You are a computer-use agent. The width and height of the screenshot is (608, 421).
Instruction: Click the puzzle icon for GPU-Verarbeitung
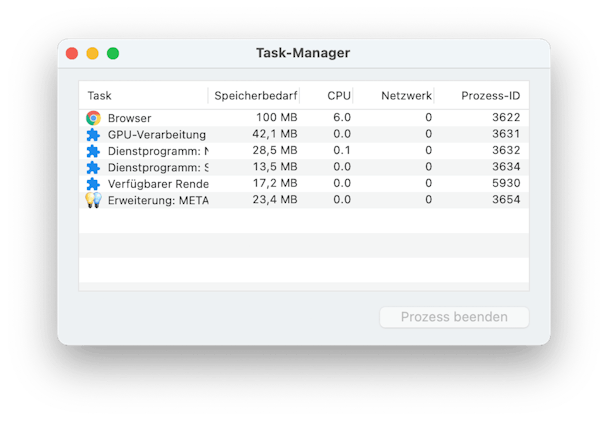(x=93, y=135)
